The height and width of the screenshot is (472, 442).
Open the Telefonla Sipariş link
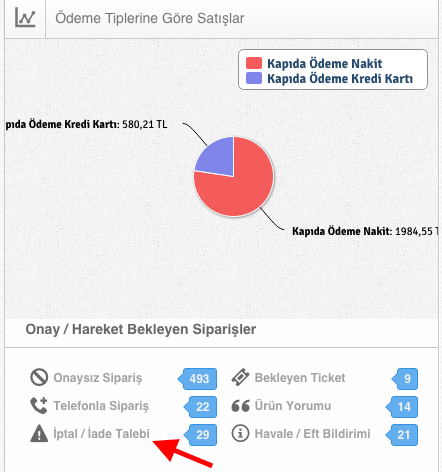click(x=101, y=406)
